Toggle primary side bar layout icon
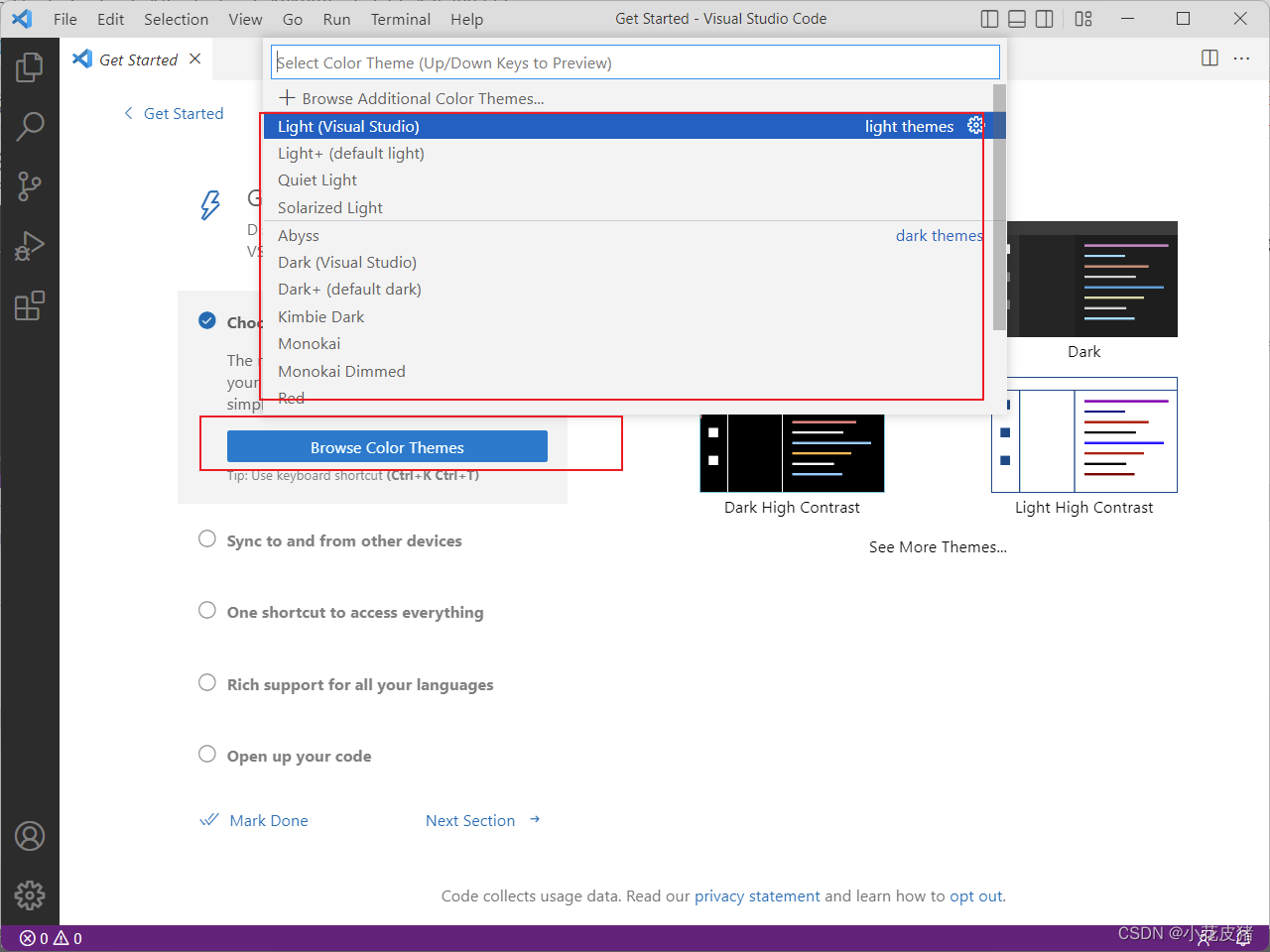 [989, 19]
